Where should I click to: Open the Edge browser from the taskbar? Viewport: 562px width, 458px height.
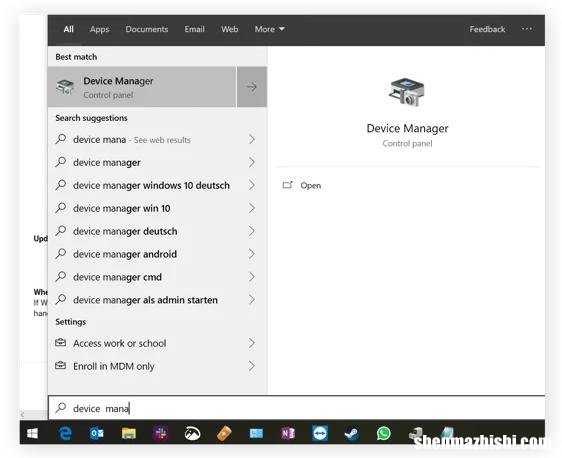(x=65, y=433)
